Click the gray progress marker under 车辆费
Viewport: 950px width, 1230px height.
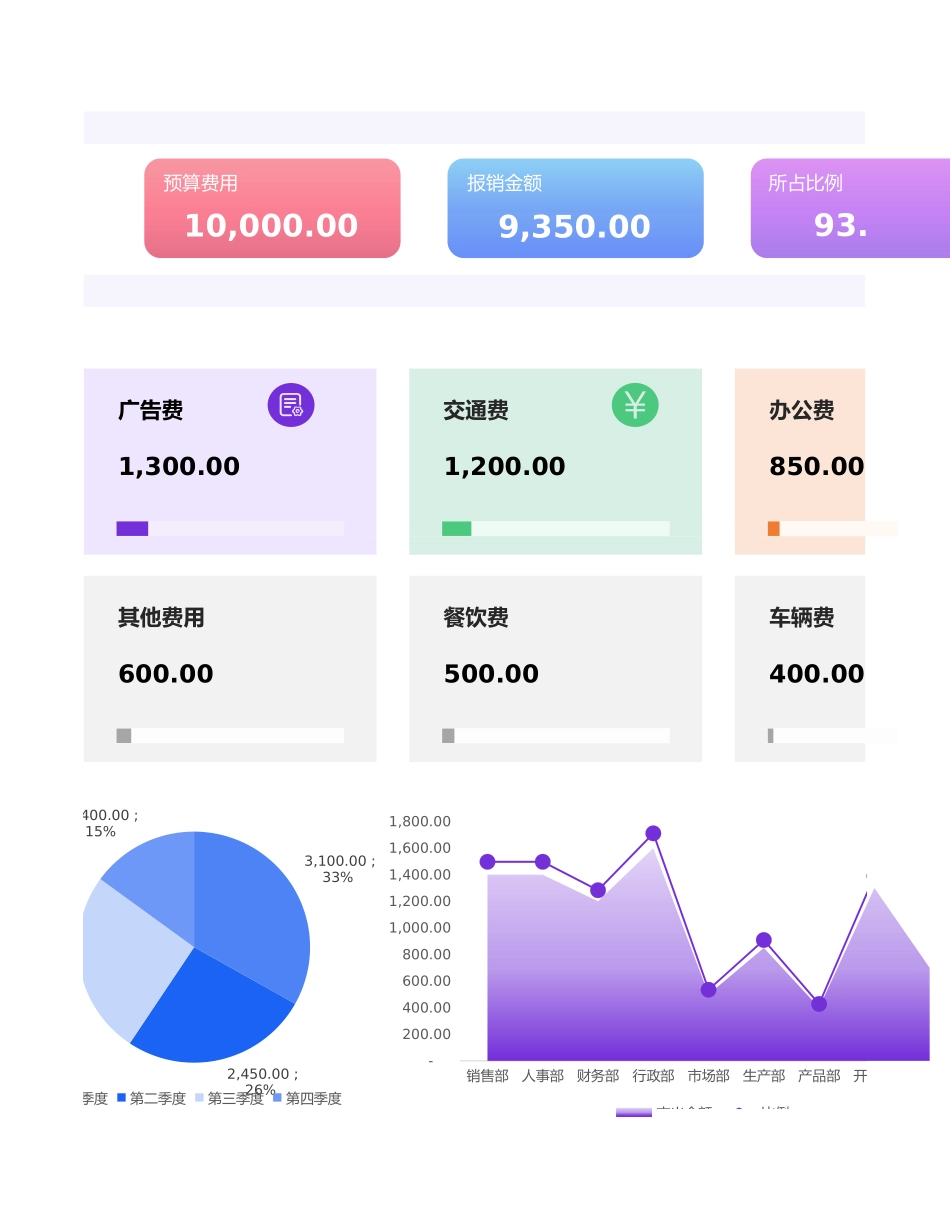(770, 735)
